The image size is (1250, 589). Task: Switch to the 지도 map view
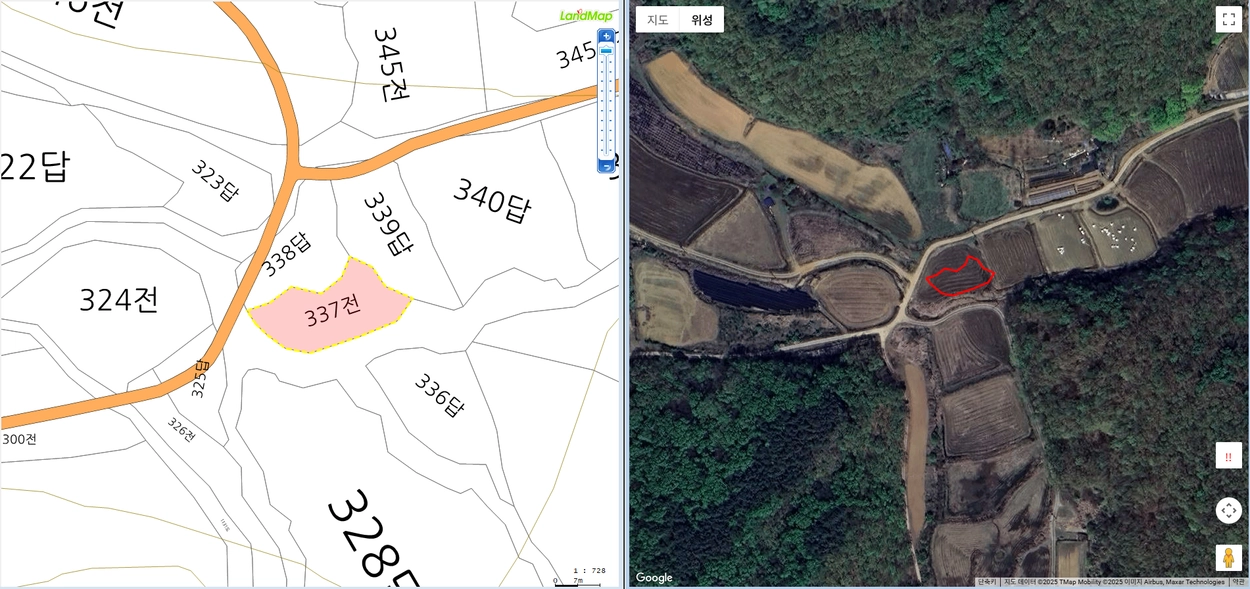click(657, 20)
